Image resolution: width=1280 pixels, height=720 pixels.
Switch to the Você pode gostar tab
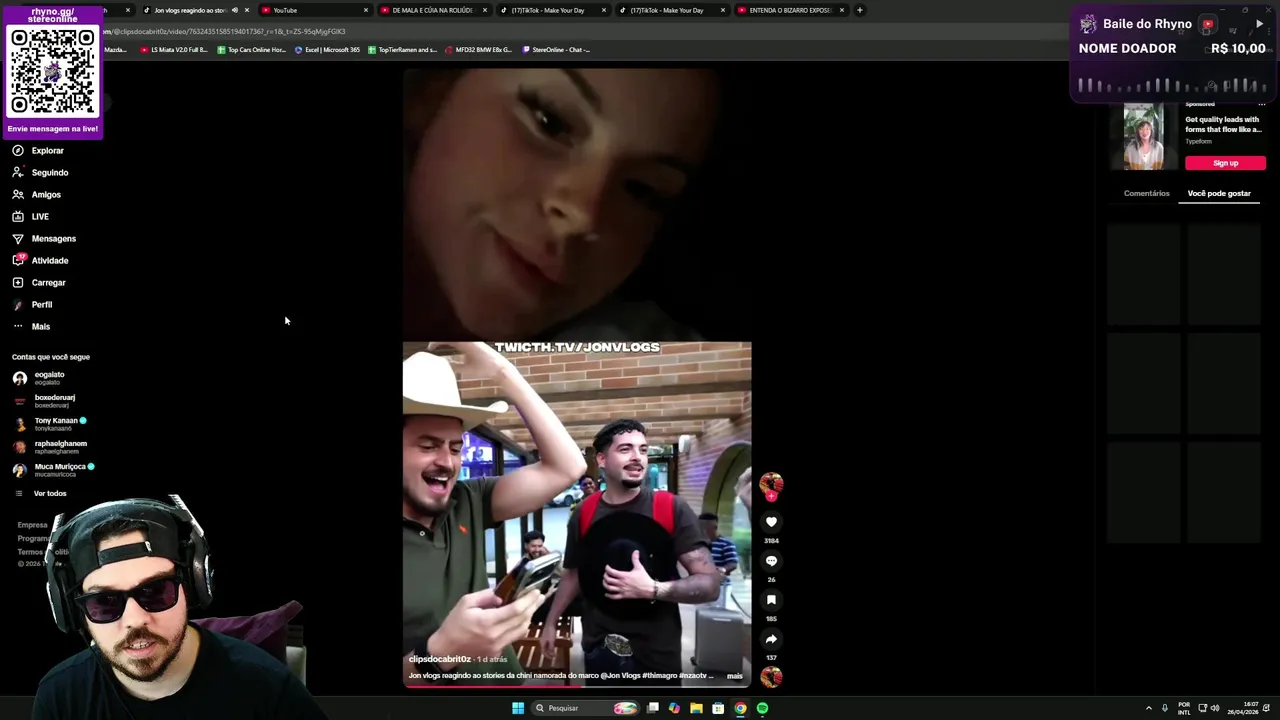point(1219,193)
